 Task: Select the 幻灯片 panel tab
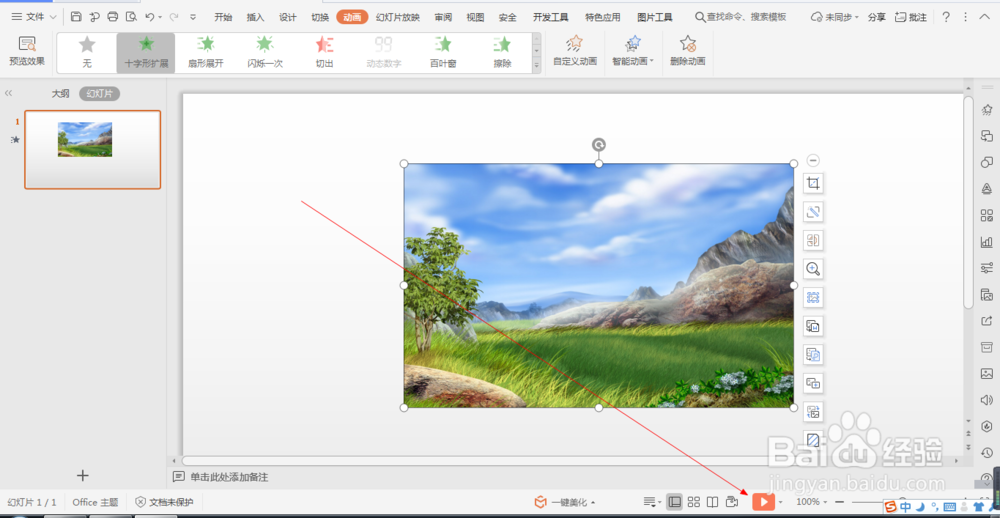coord(99,94)
